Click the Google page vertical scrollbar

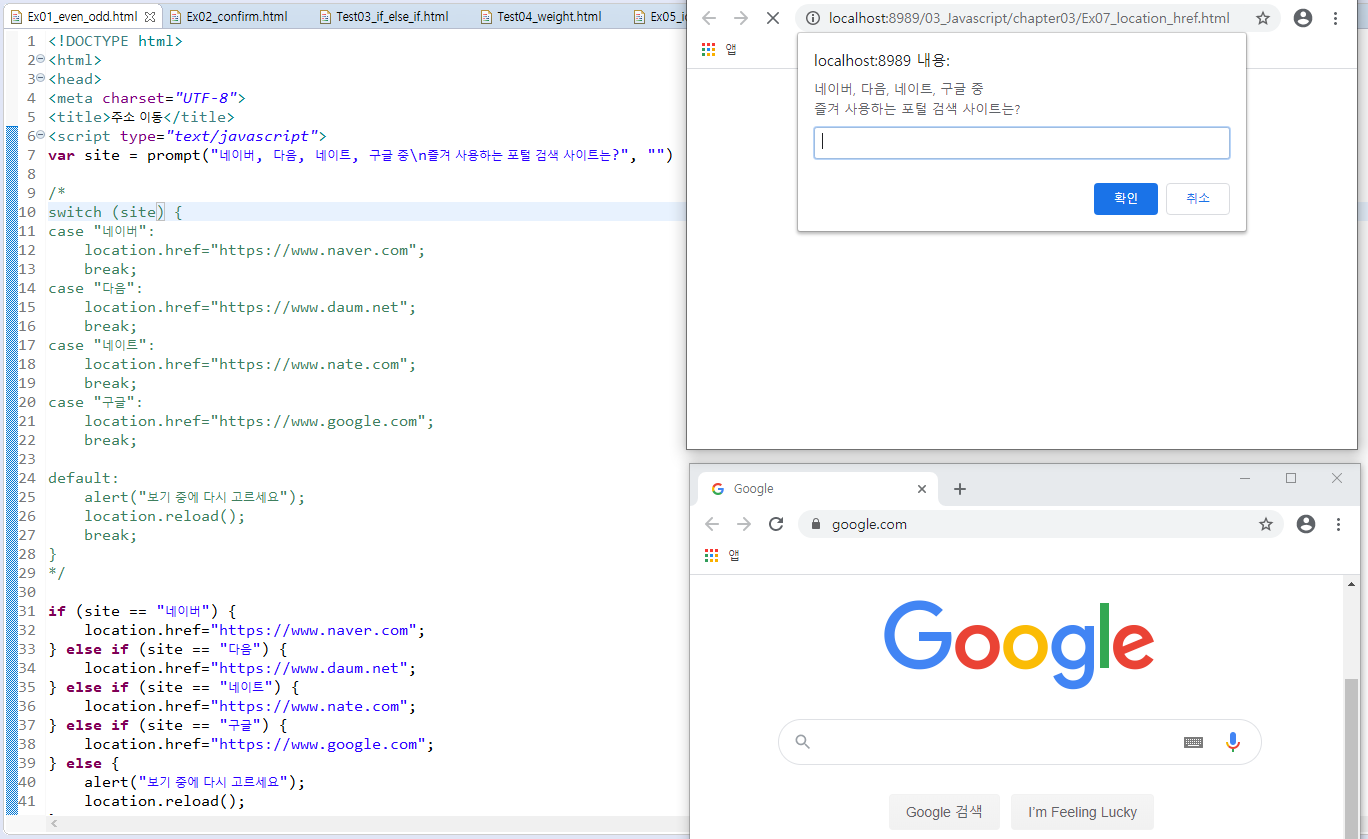[1351, 757]
